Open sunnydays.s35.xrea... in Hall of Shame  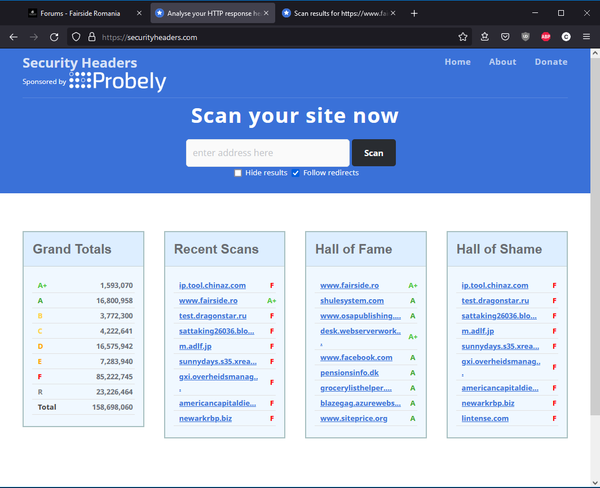tap(500, 346)
